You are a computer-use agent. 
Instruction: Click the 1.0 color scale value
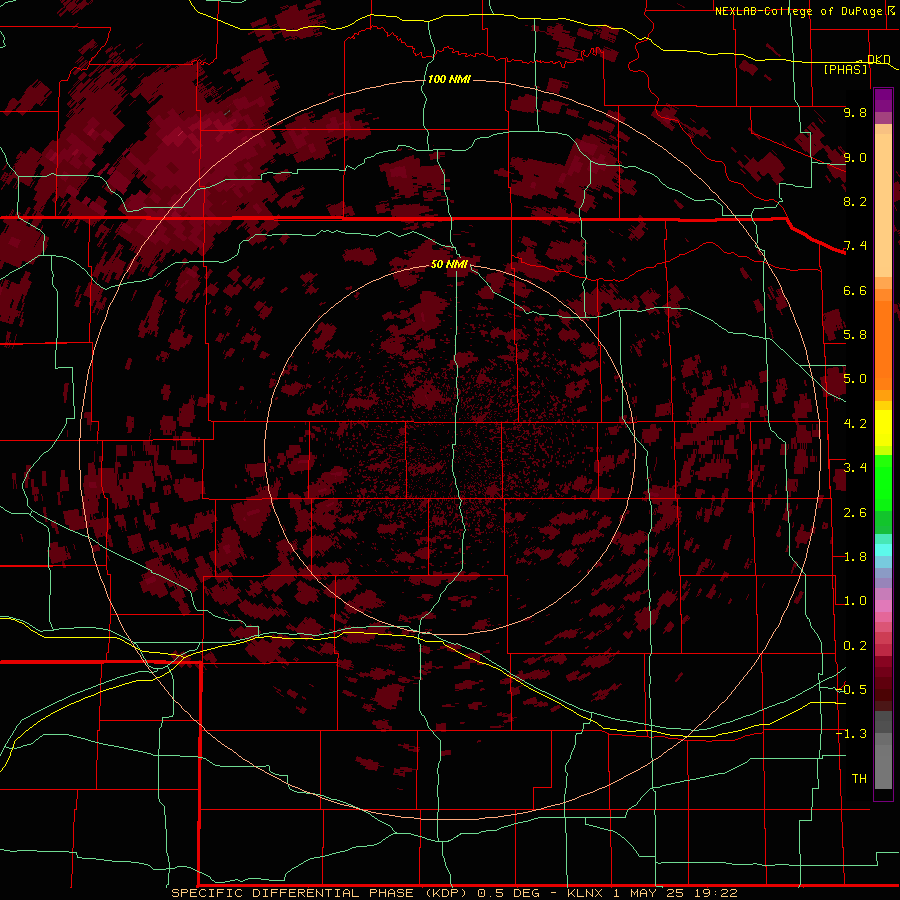855,601
